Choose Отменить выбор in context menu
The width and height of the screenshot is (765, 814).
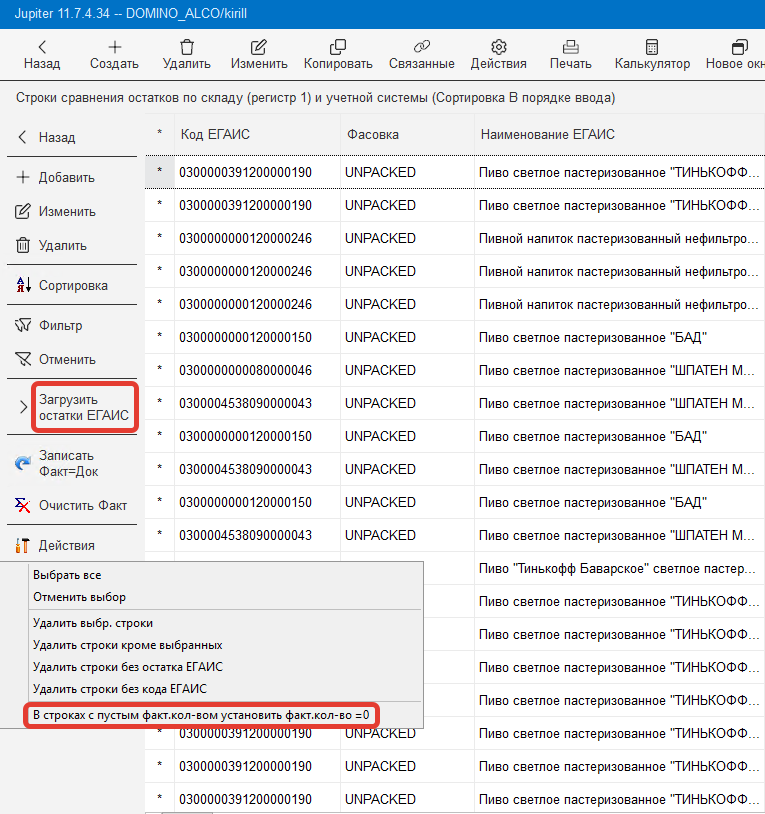point(79,597)
